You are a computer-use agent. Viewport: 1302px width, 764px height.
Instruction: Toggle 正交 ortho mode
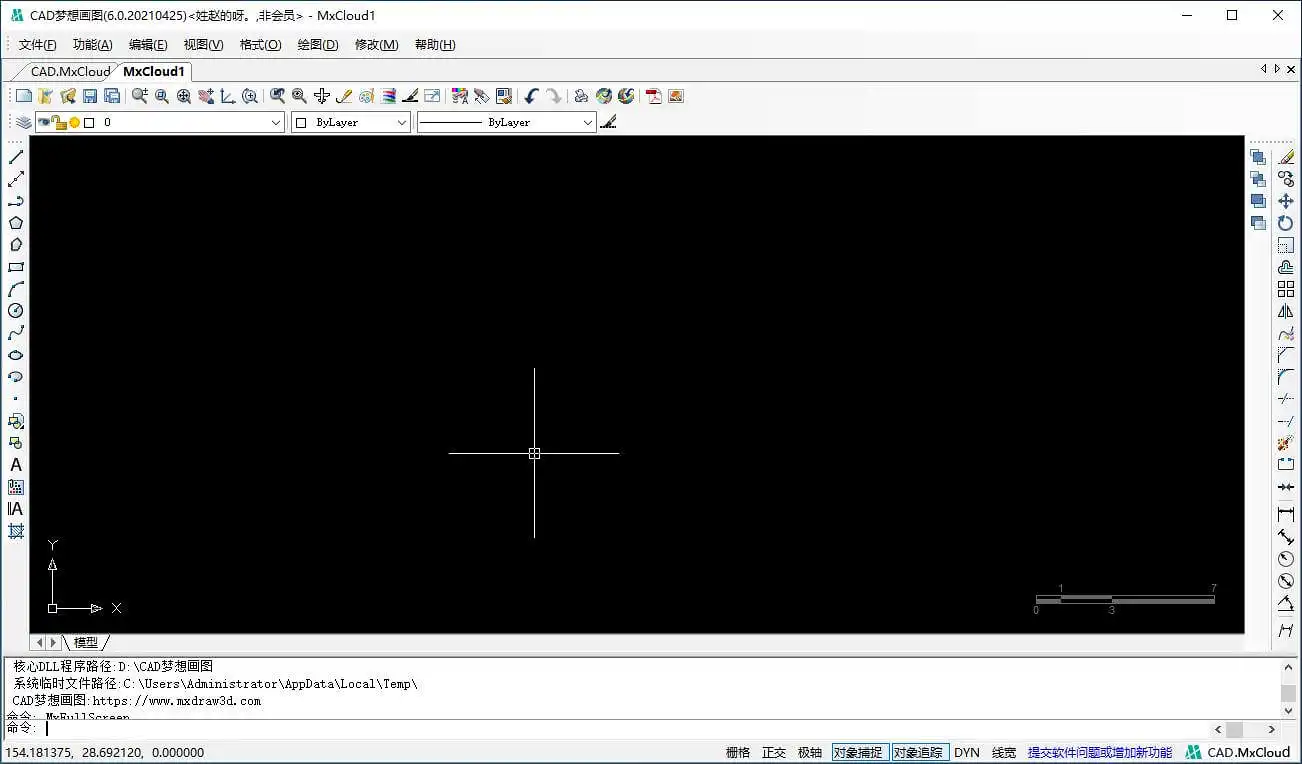(x=774, y=752)
